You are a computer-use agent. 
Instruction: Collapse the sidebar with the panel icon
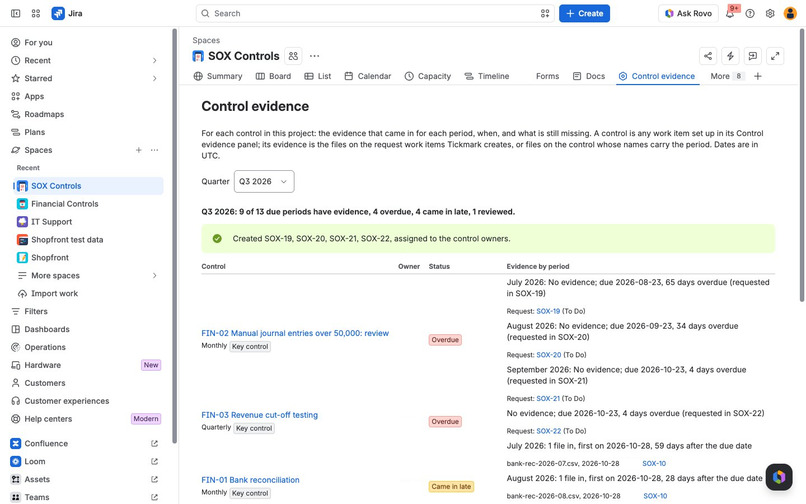[x=15, y=13]
